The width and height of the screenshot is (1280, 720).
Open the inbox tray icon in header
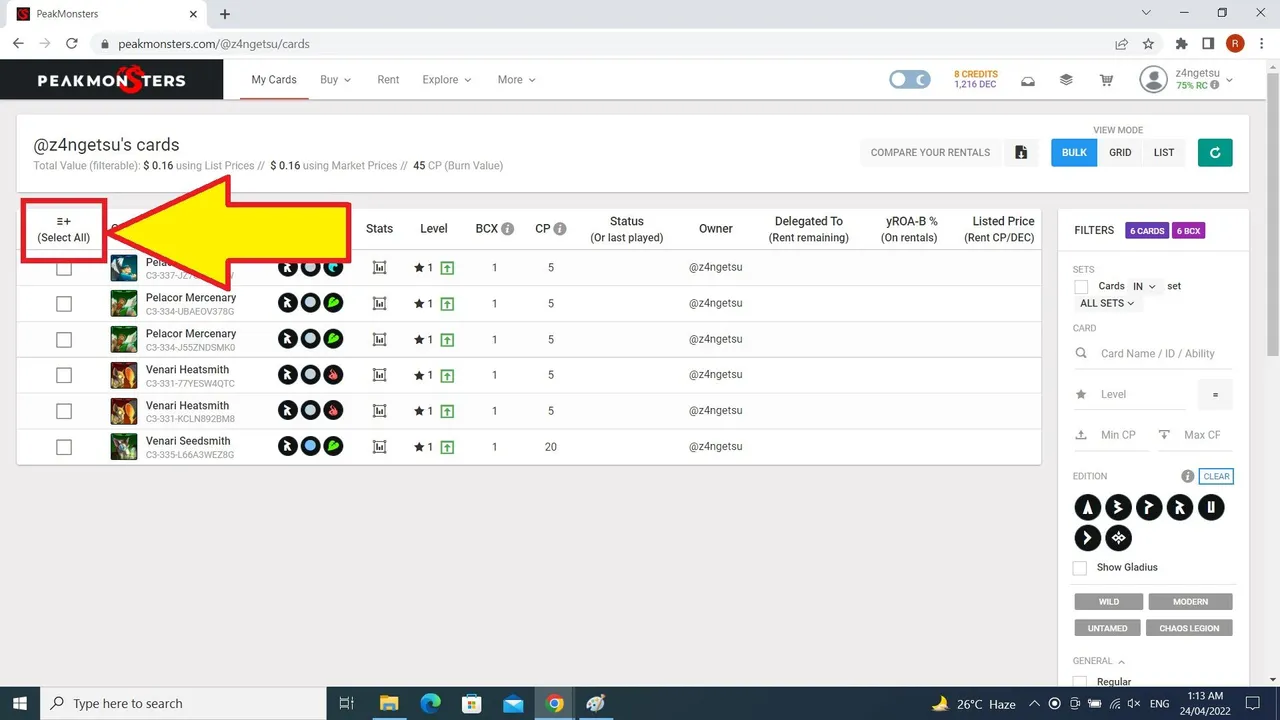(x=1027, y=80)
